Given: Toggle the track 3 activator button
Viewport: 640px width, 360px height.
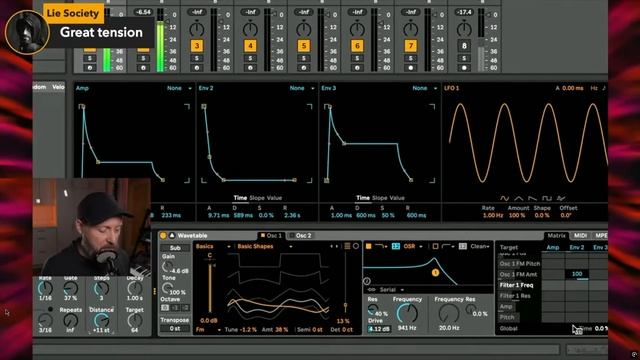Looking at the screenshot, I should (197, 46).
